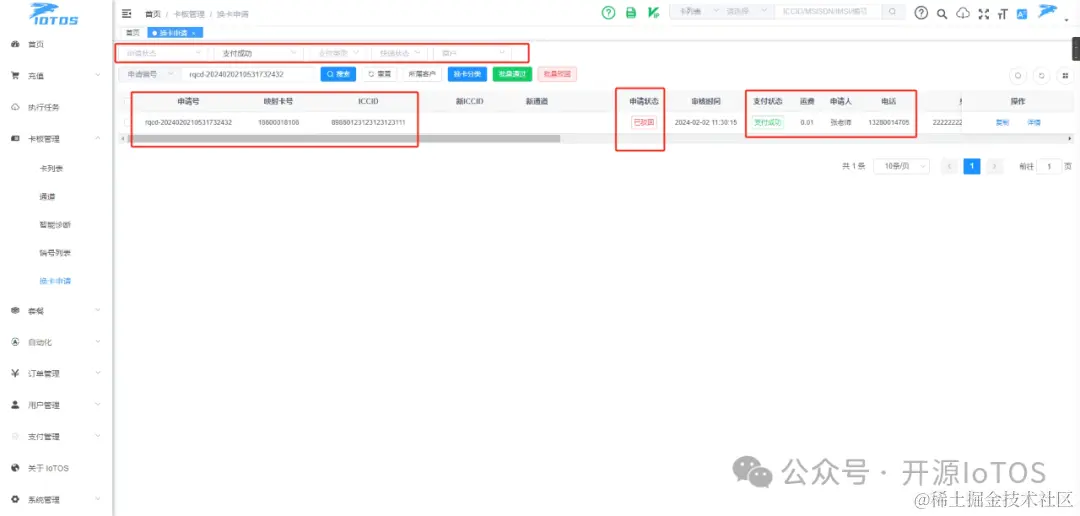This screenshot has height=516, width=1080.
Task: Click the 详情 link in table row
Action: point(1034,122)
